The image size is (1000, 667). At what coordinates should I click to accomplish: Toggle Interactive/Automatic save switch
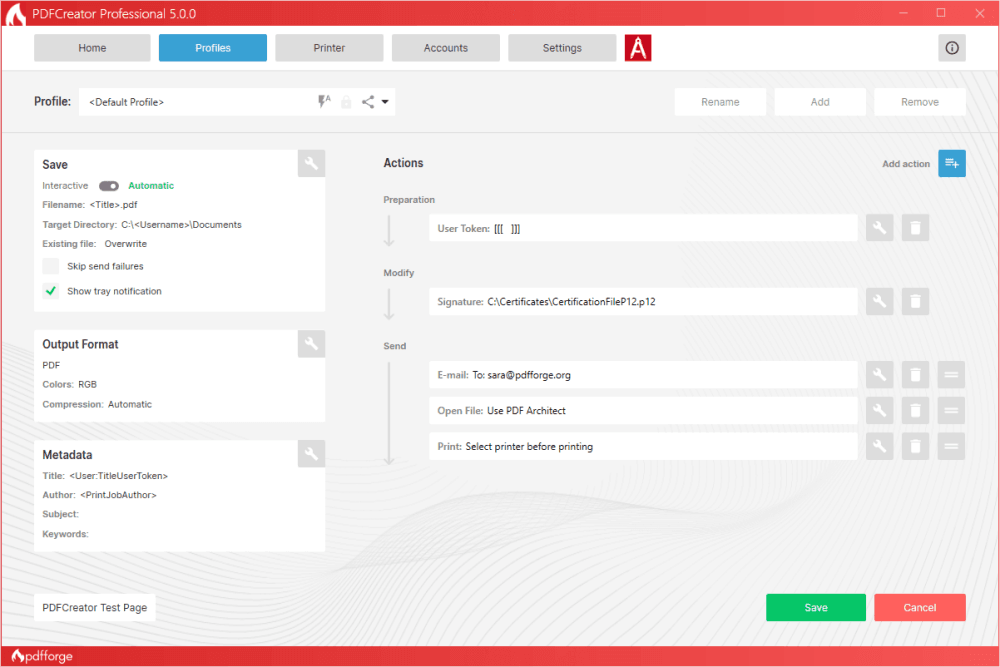[109, 186]
